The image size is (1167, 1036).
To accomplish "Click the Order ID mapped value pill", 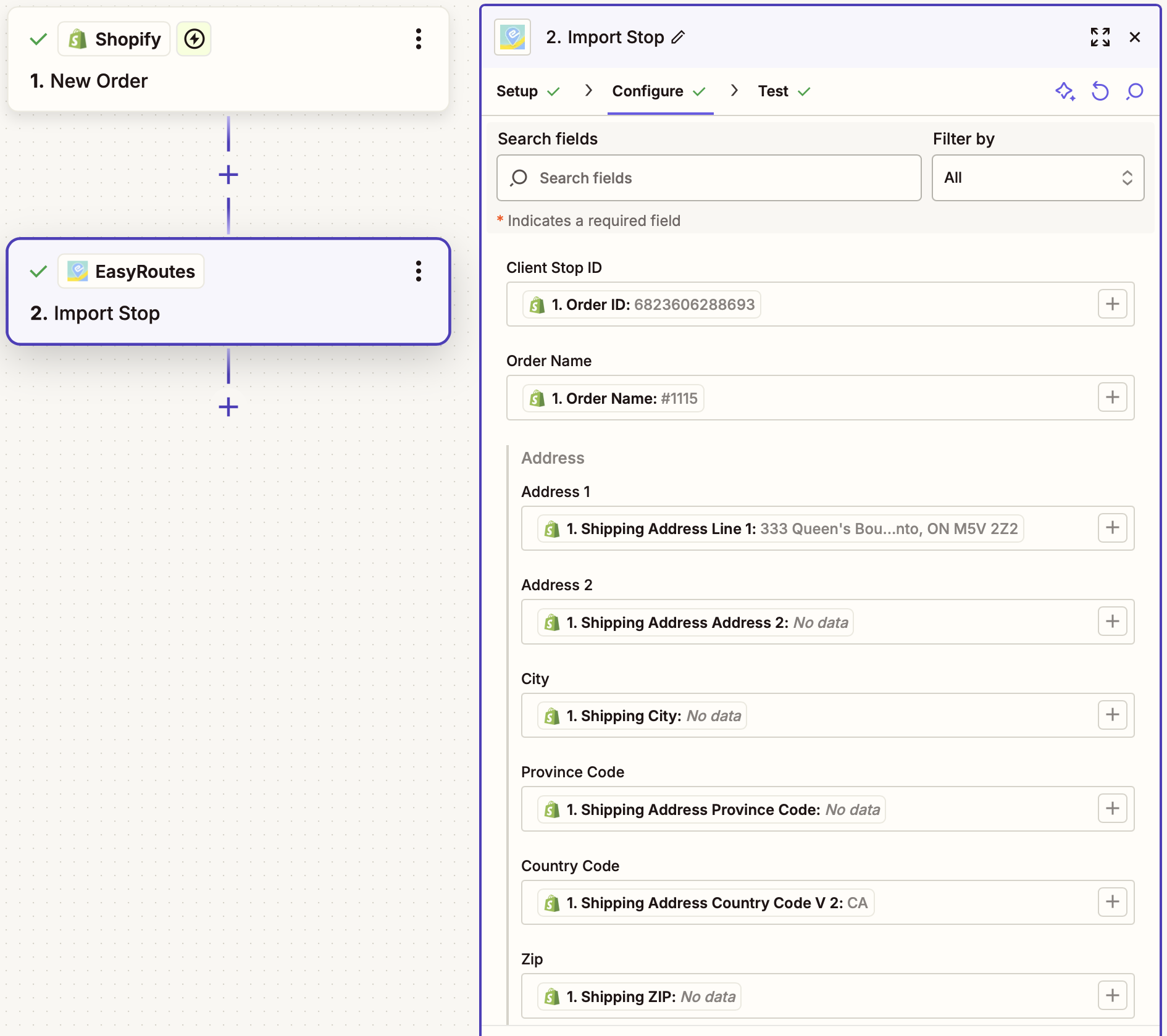I will click(x=642, y=304).
